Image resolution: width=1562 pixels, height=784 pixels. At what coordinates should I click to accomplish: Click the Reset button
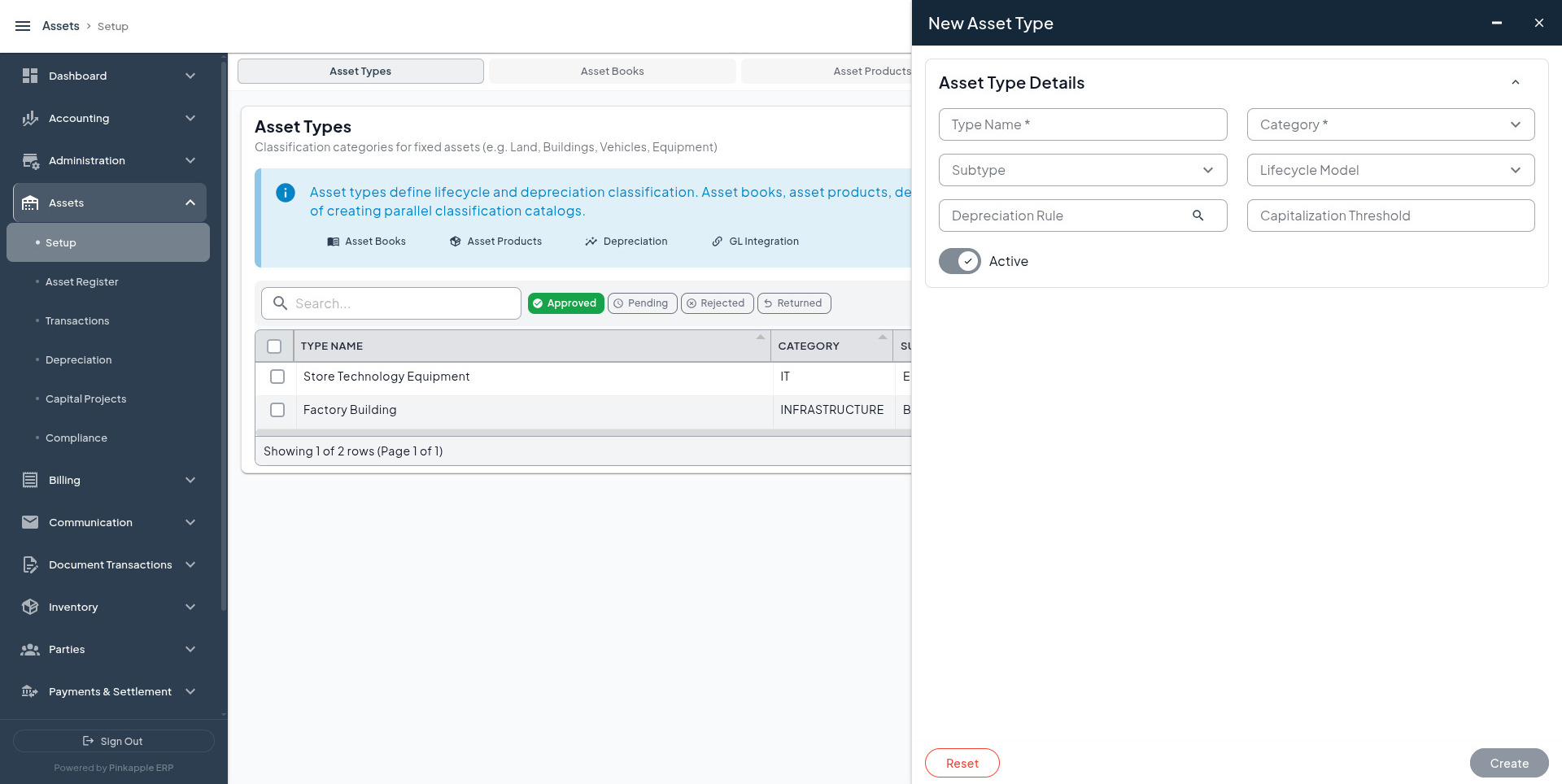(962, 763)
